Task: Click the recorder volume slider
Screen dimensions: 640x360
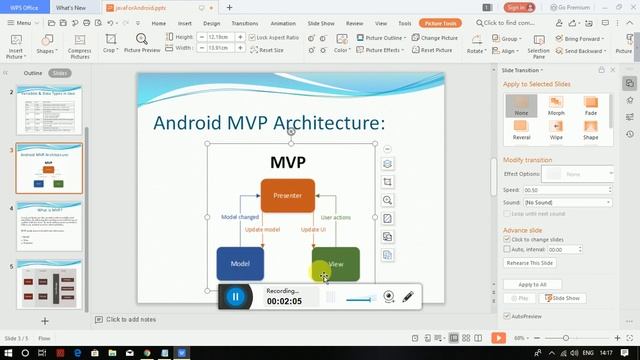Action: pyautogui.click(x=360, y=300)
